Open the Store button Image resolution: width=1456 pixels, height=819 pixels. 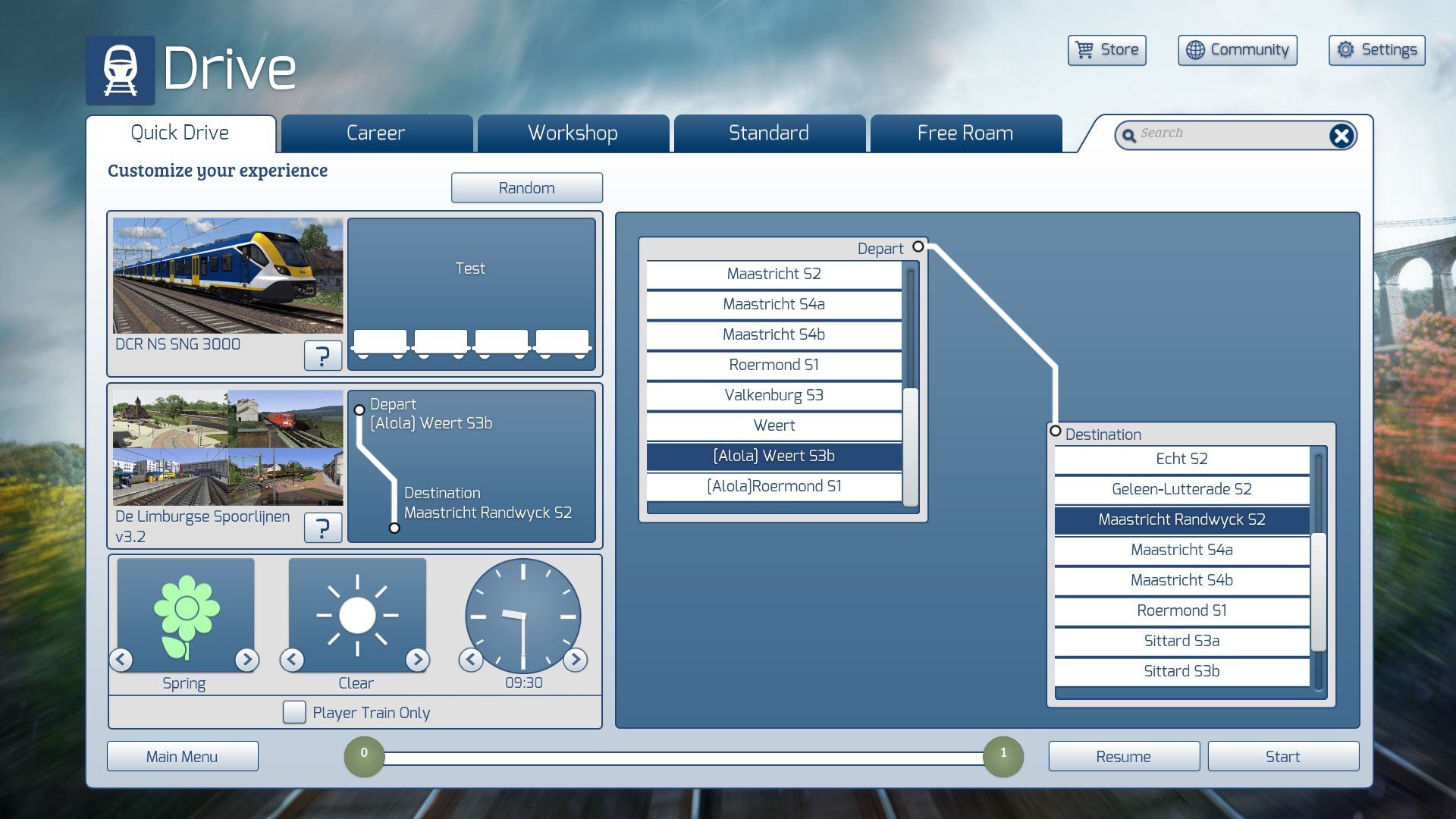coord(1106,50)
